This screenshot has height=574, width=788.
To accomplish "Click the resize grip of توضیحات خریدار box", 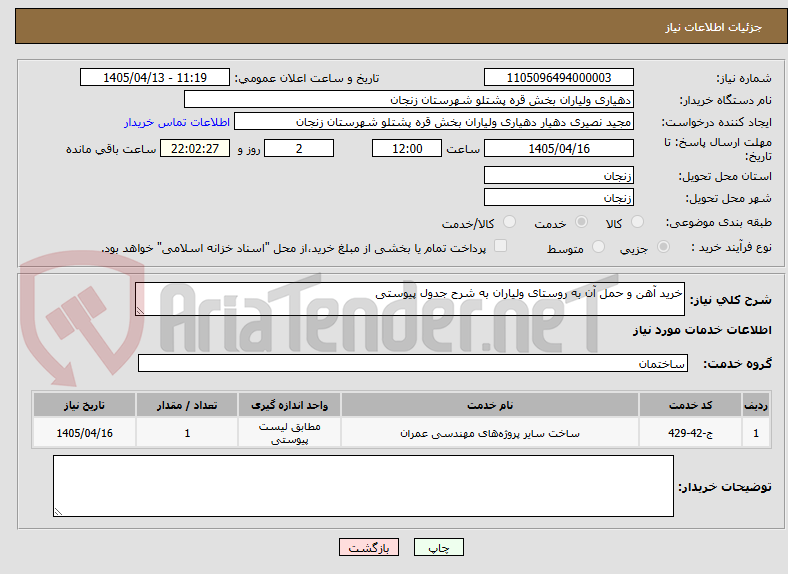I will [58, 512].
